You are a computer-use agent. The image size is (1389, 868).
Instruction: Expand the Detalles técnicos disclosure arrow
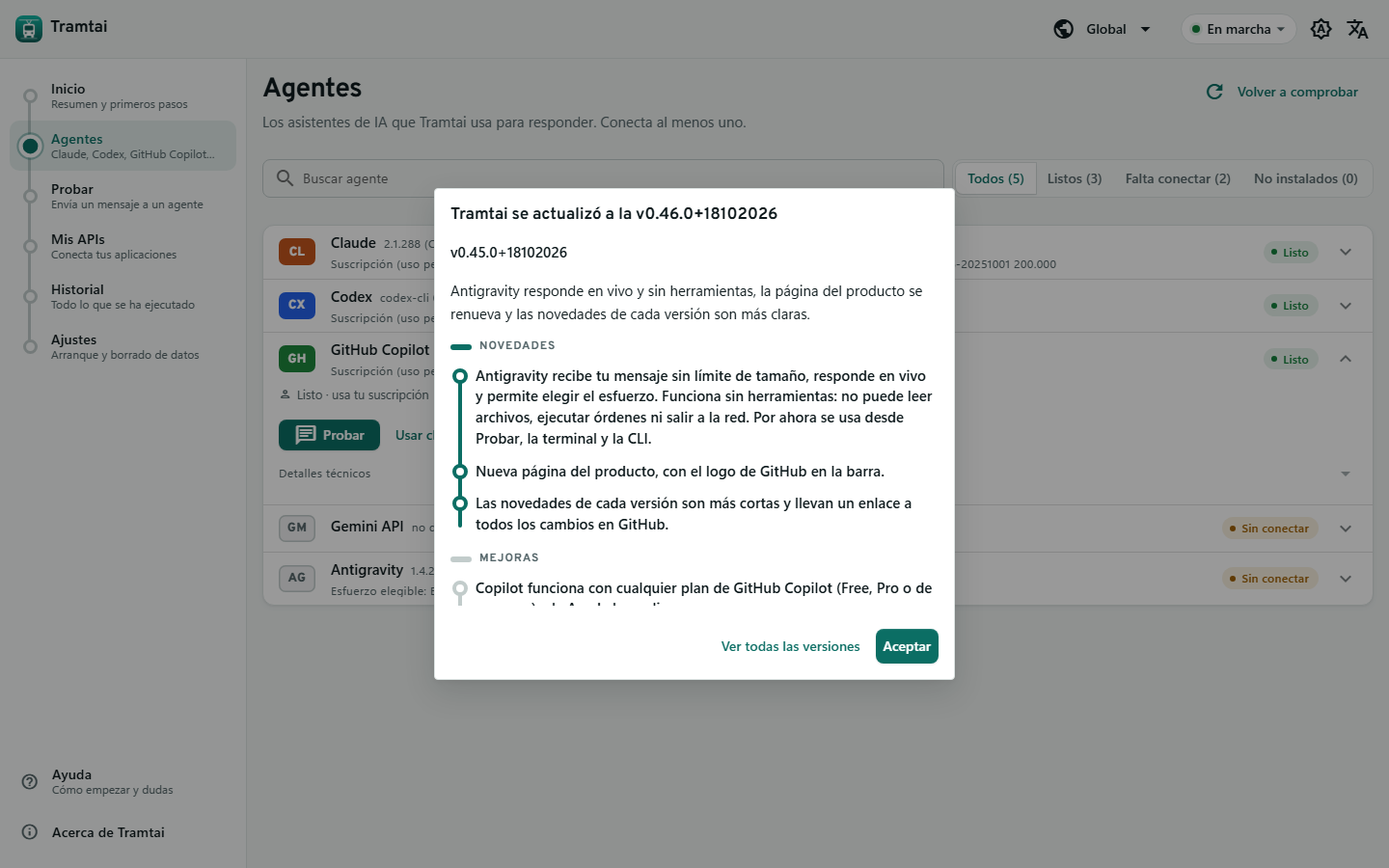1346,474
